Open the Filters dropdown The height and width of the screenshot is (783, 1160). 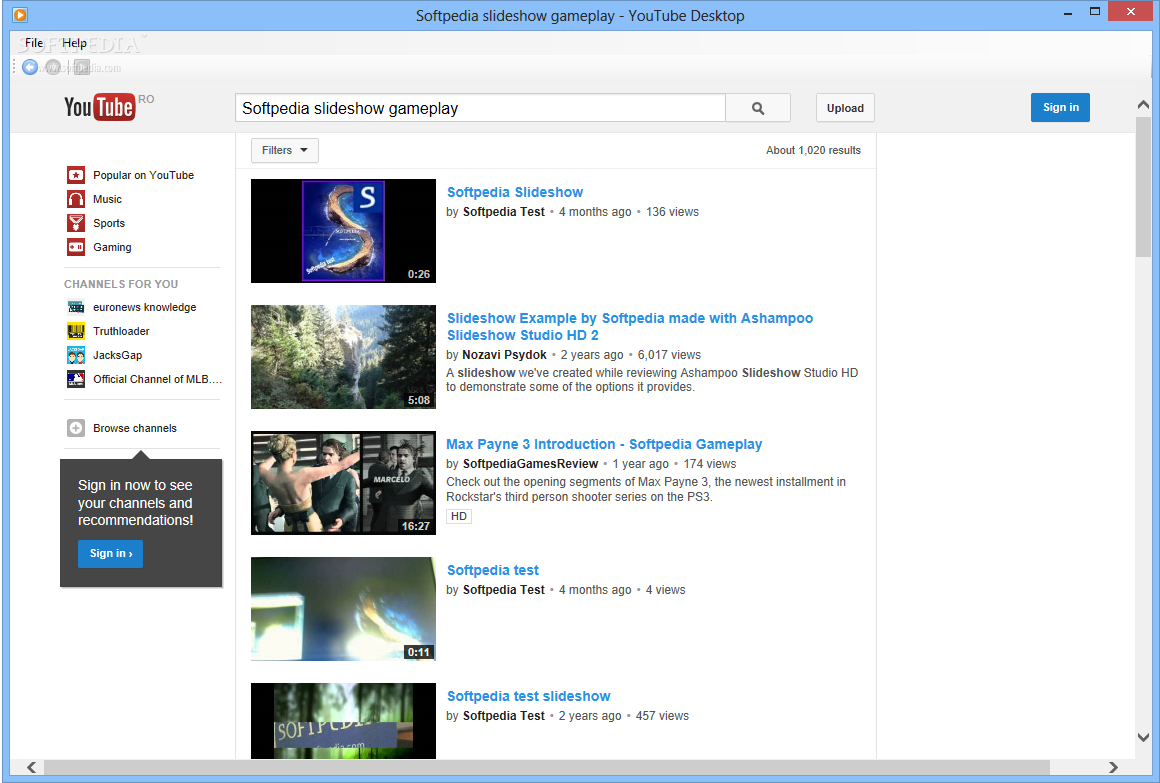(x=285, y=150)
